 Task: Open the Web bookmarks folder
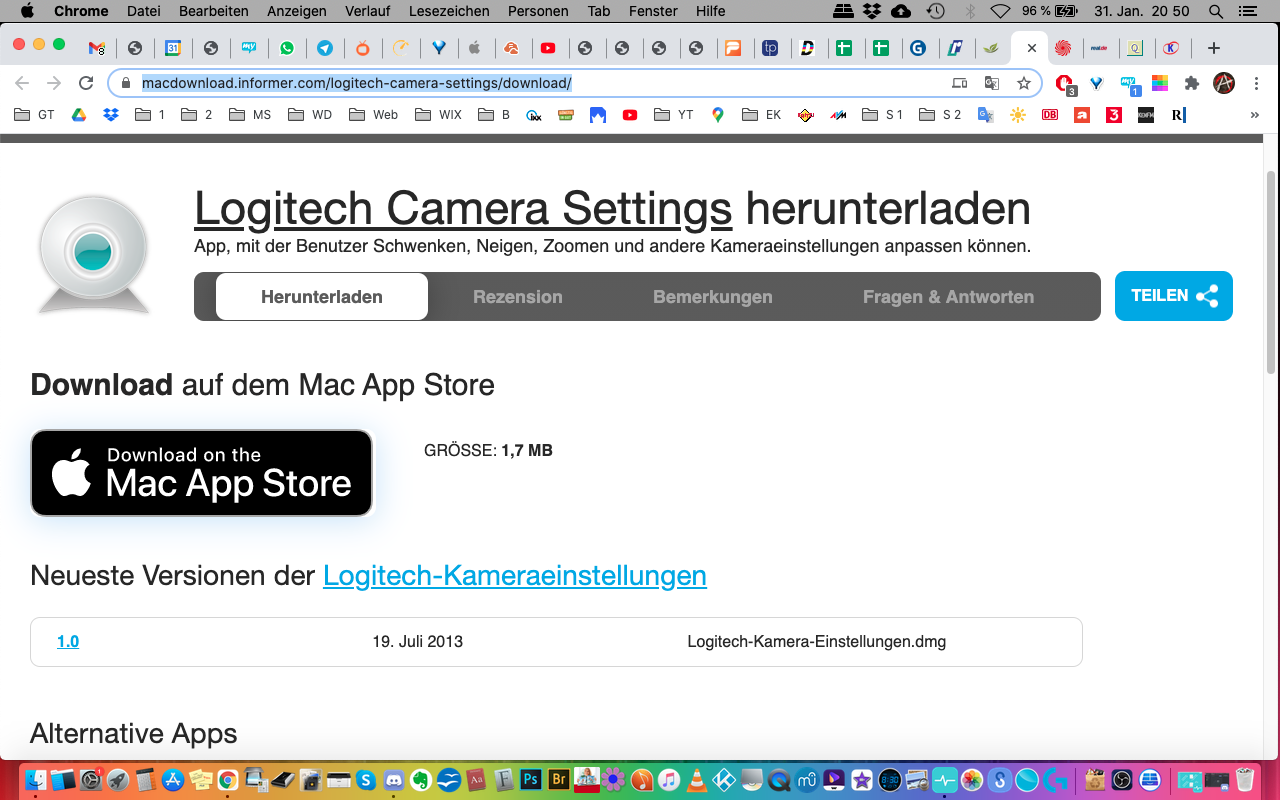click(x=374, y=115)
